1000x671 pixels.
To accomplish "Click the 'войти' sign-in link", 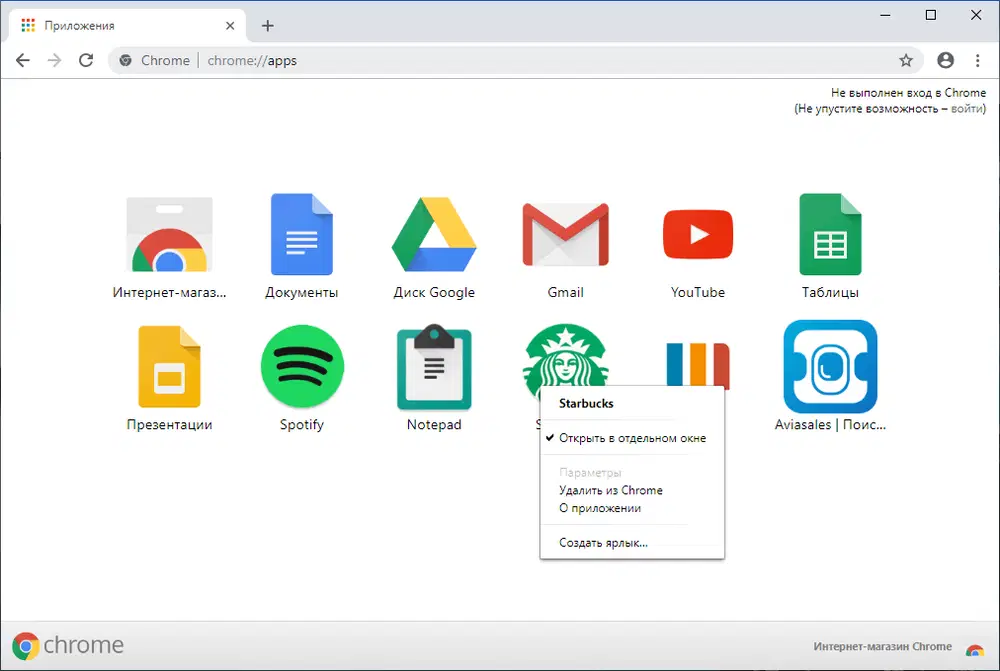I will [966, 109].
